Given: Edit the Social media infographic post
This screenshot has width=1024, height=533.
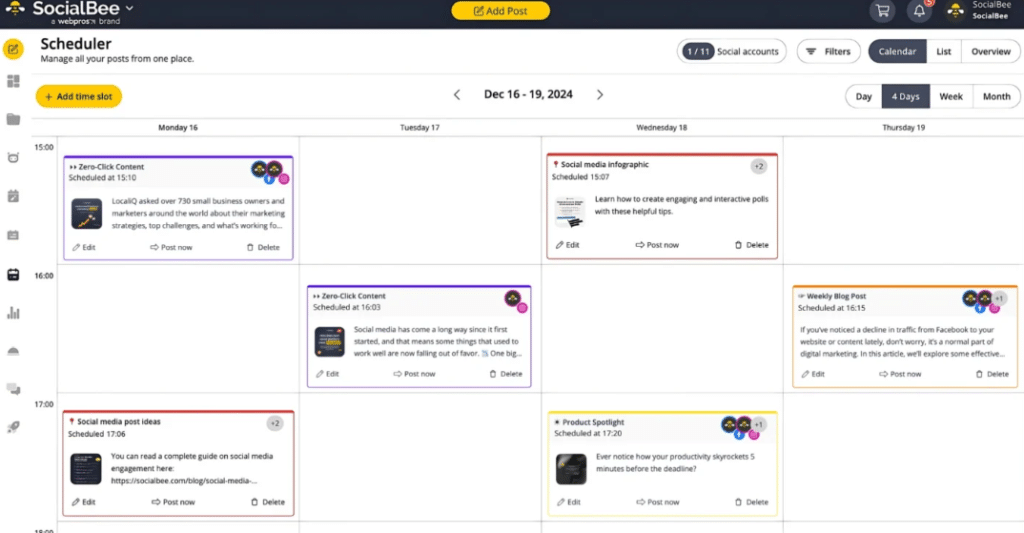Looking at the screenshot, I should click(568, 245).
